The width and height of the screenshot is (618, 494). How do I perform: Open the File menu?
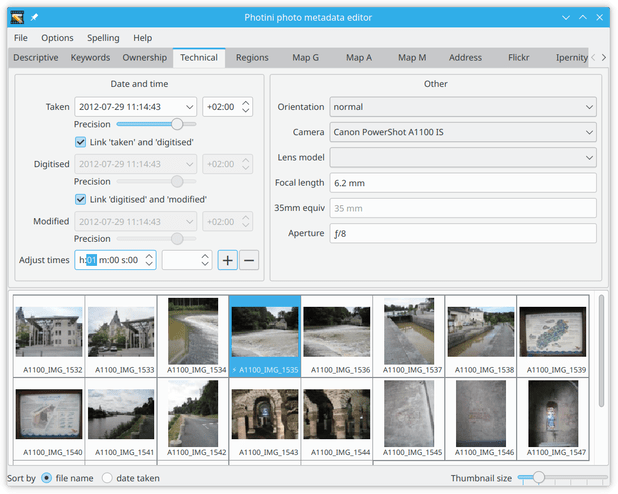click(20, 38)
